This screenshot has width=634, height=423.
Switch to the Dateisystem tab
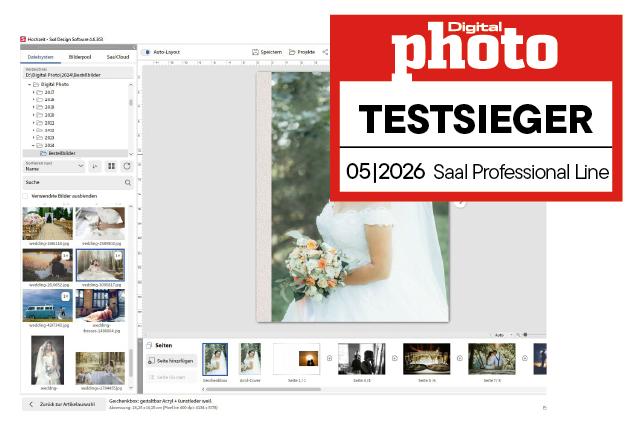tap(40, 57)
